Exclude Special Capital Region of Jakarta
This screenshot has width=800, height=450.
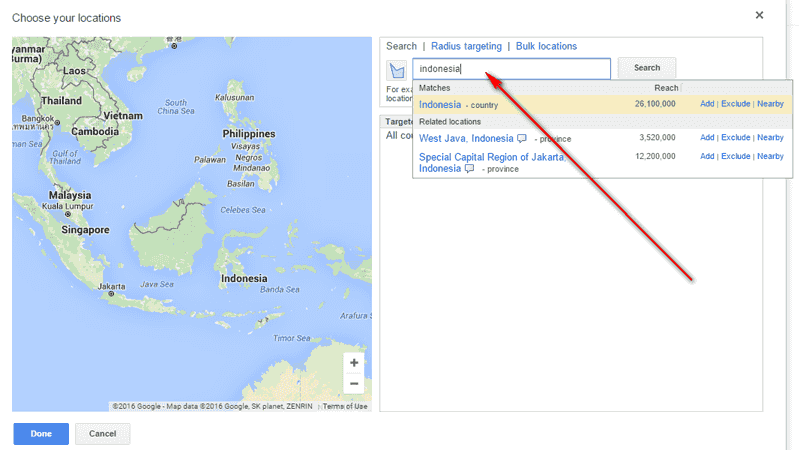click(x=735, y=157)
